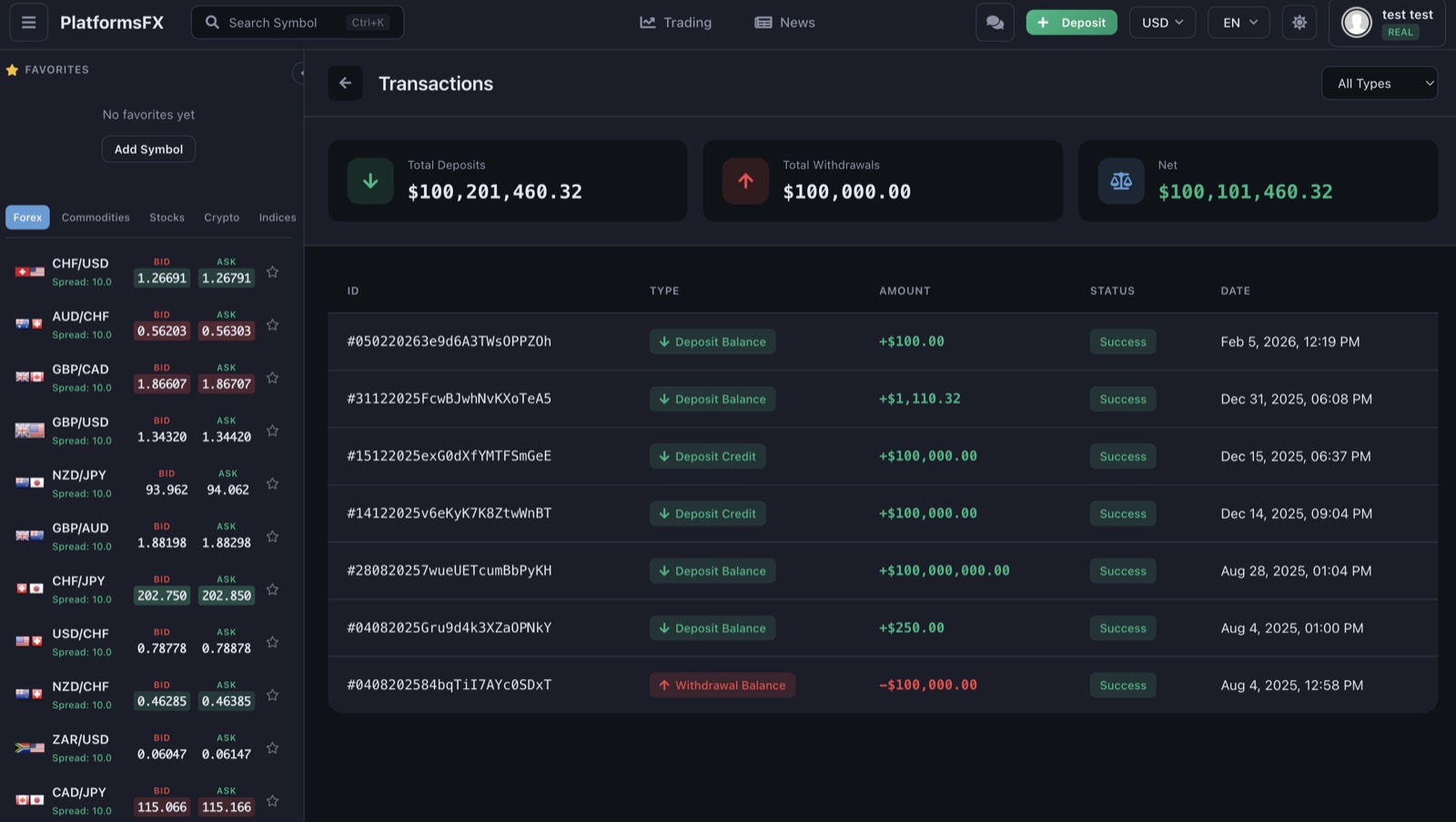The image size is (1456, 822).
Task: Click the search magnifier icon
Action: 212,22
